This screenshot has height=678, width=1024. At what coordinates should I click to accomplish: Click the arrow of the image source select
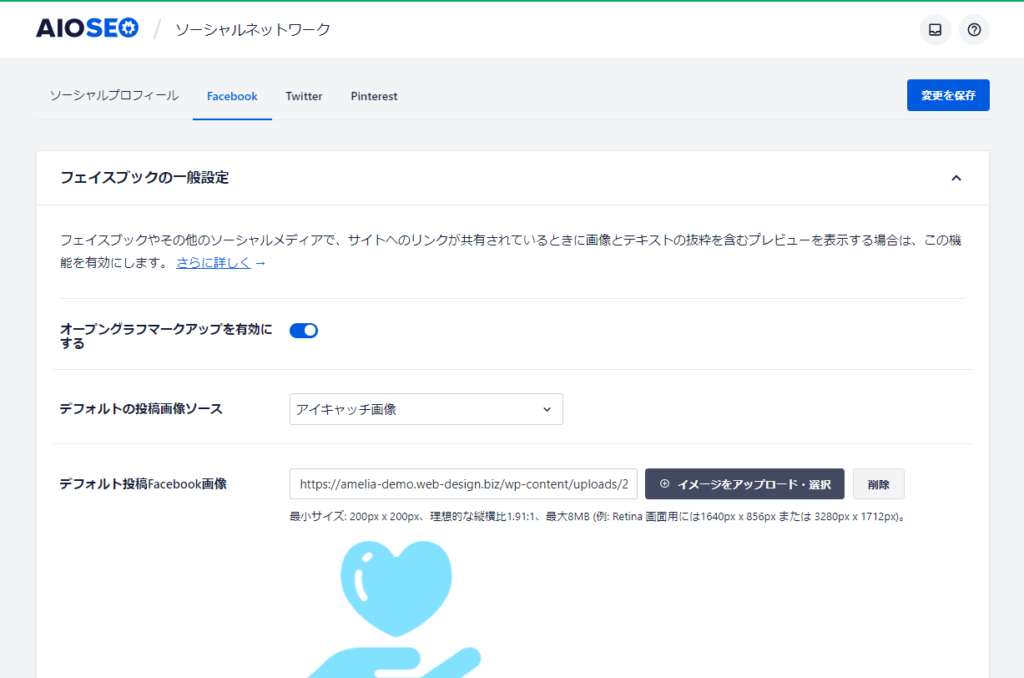coord(547,409)
